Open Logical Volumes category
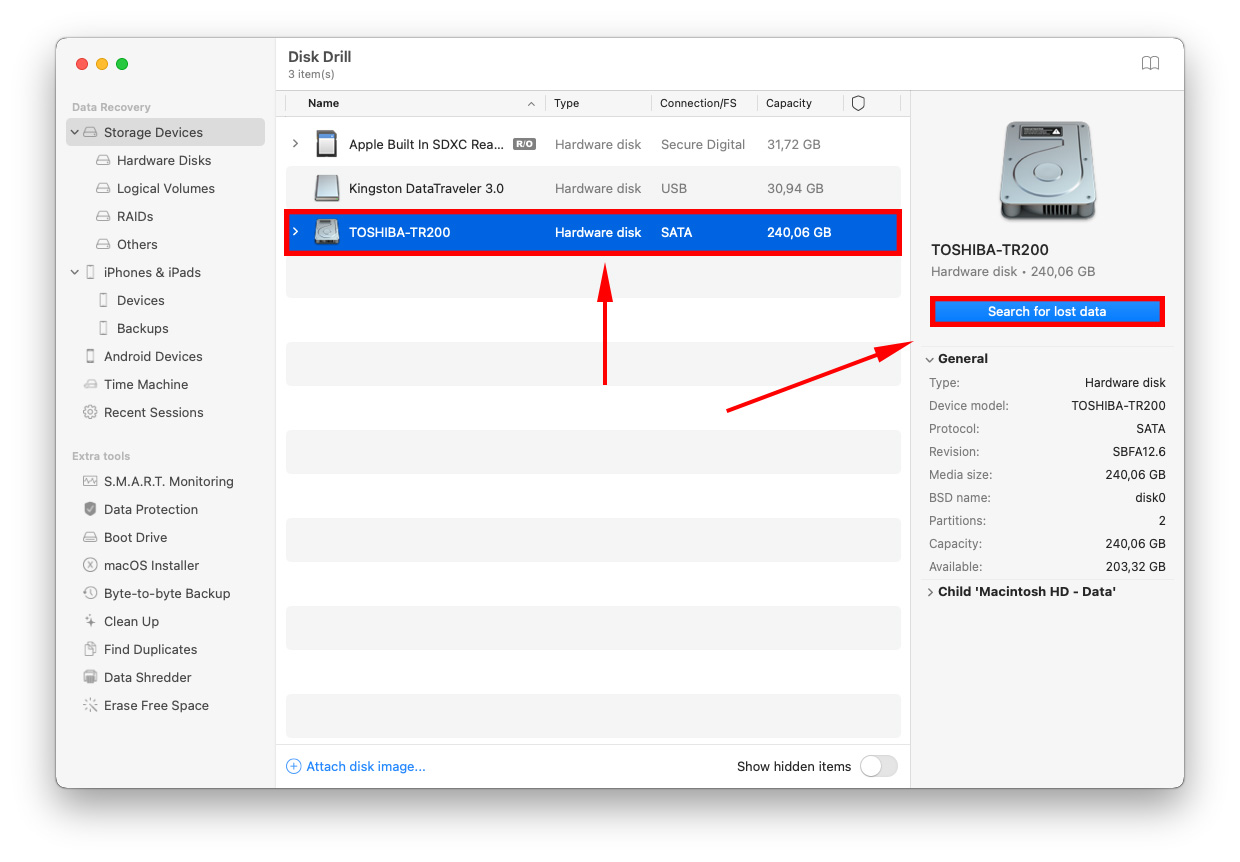This screenshot has height=862, width=1240. [x=166, y=188]
